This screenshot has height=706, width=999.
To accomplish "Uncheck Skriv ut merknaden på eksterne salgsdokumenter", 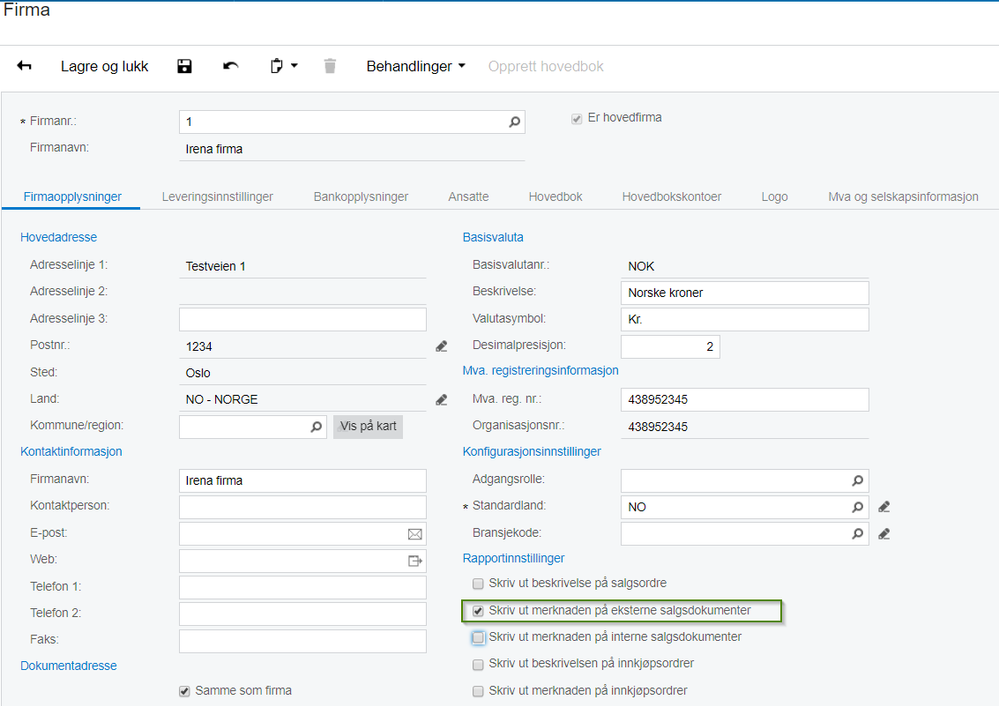I will 478,611.
